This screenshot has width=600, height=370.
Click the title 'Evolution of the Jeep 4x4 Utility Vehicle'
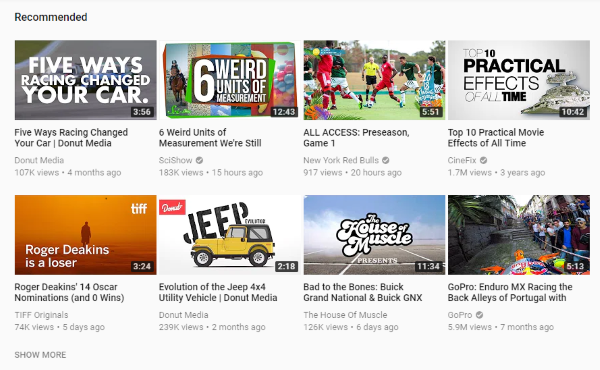coord(218,292)
